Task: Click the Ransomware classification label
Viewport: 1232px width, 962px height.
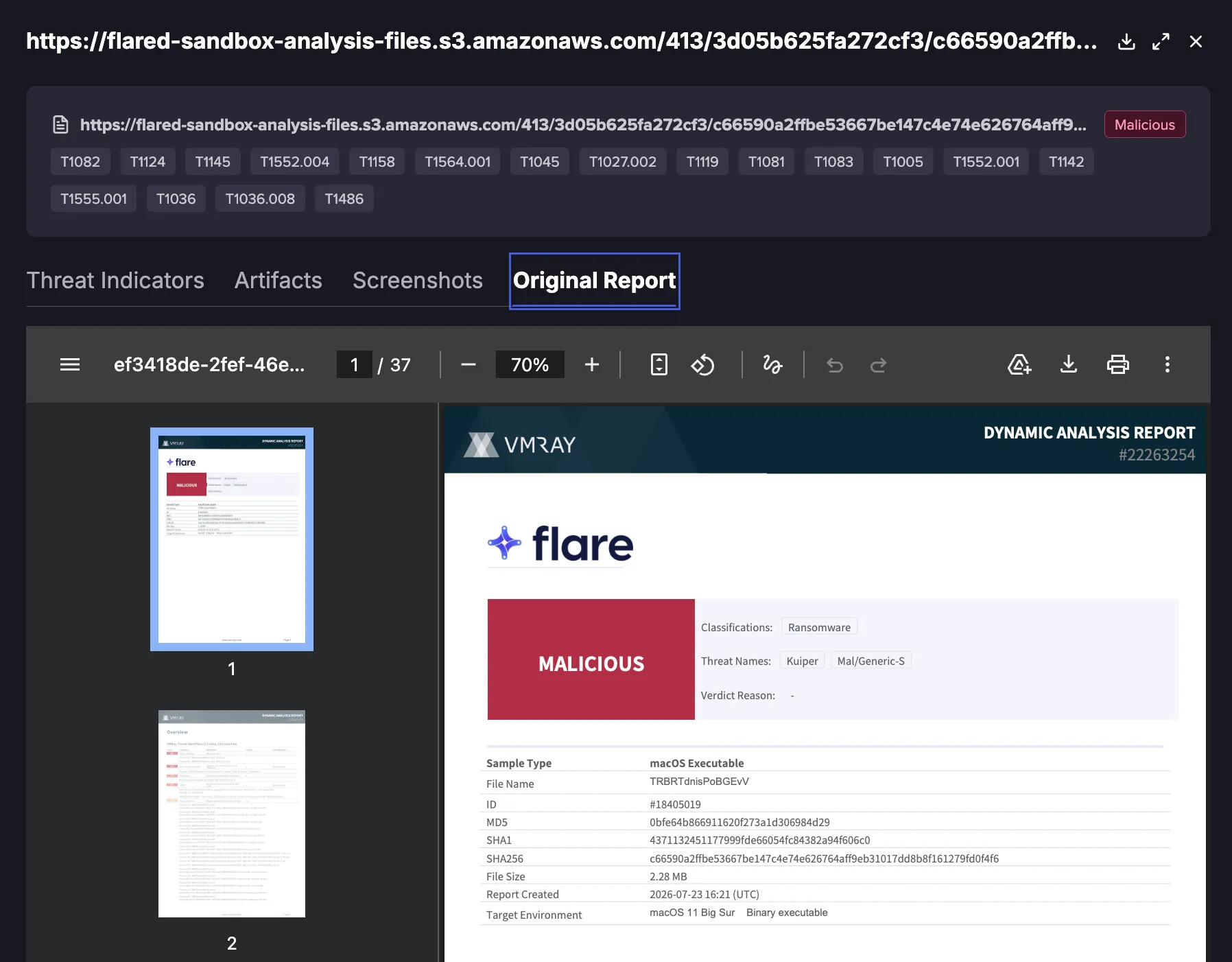Action: tap(819, 627)
